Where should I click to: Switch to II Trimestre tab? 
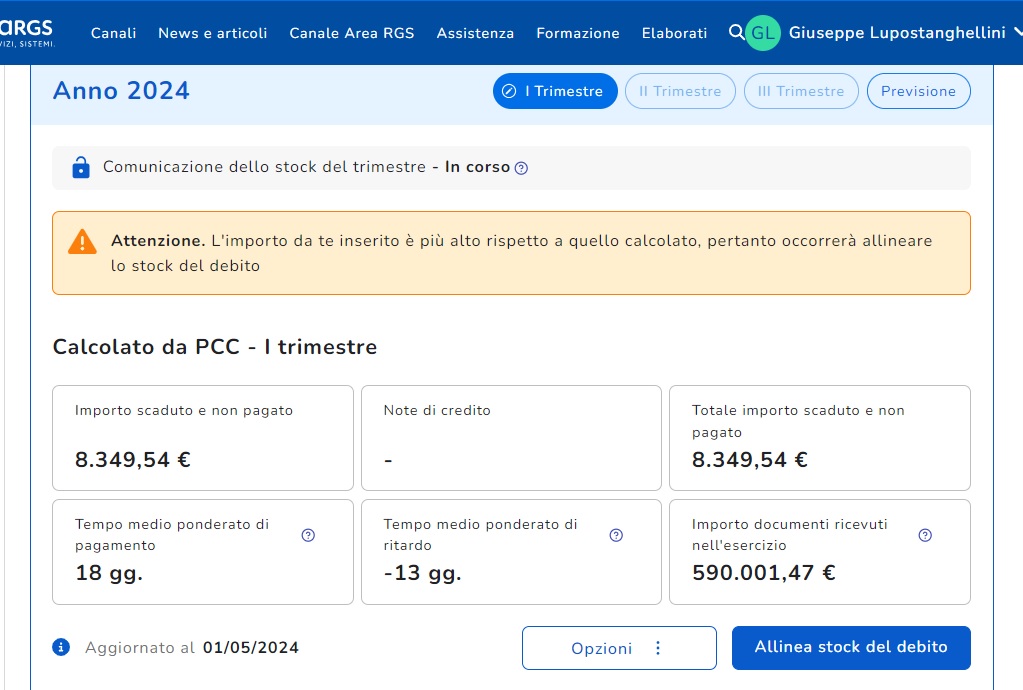point(680,91)
